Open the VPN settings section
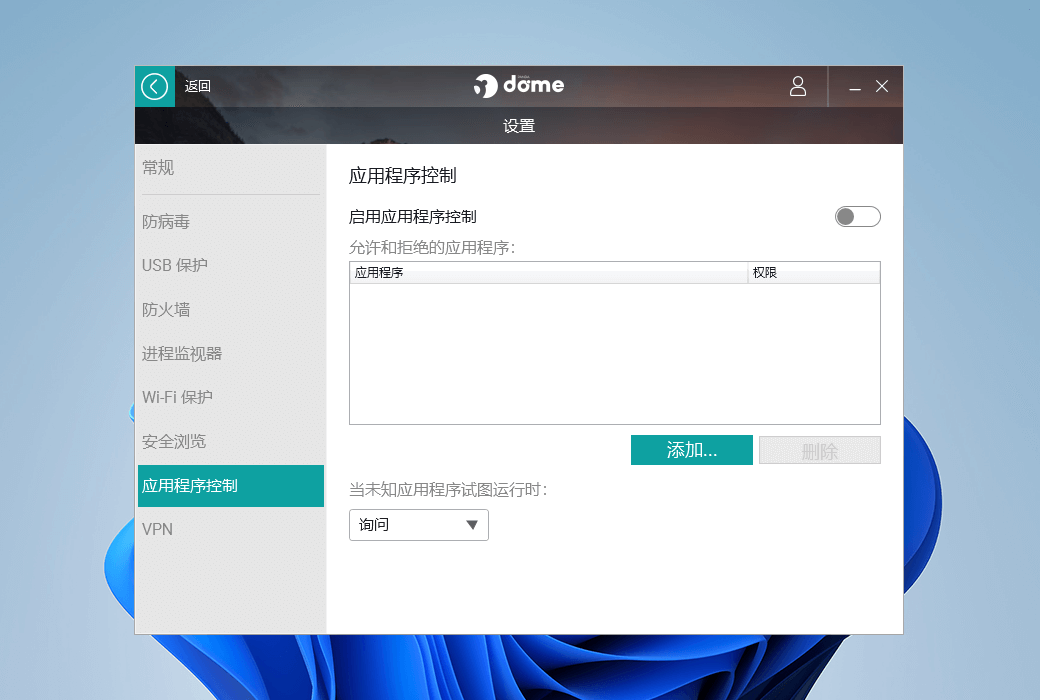Screen dimensions: 1040x700 [158, 530]
